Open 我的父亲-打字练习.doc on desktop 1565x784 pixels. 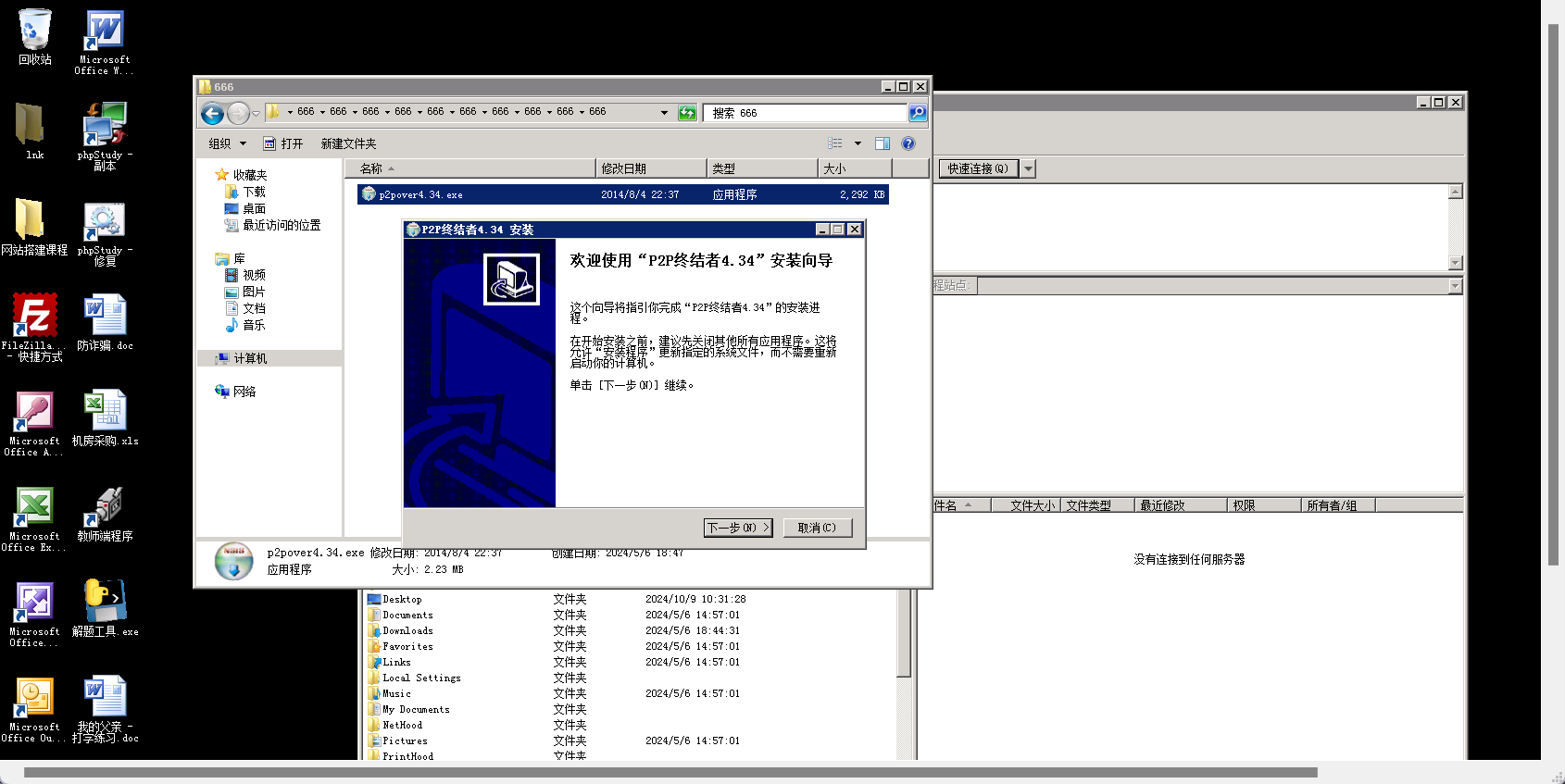click(x=104, y=709)
